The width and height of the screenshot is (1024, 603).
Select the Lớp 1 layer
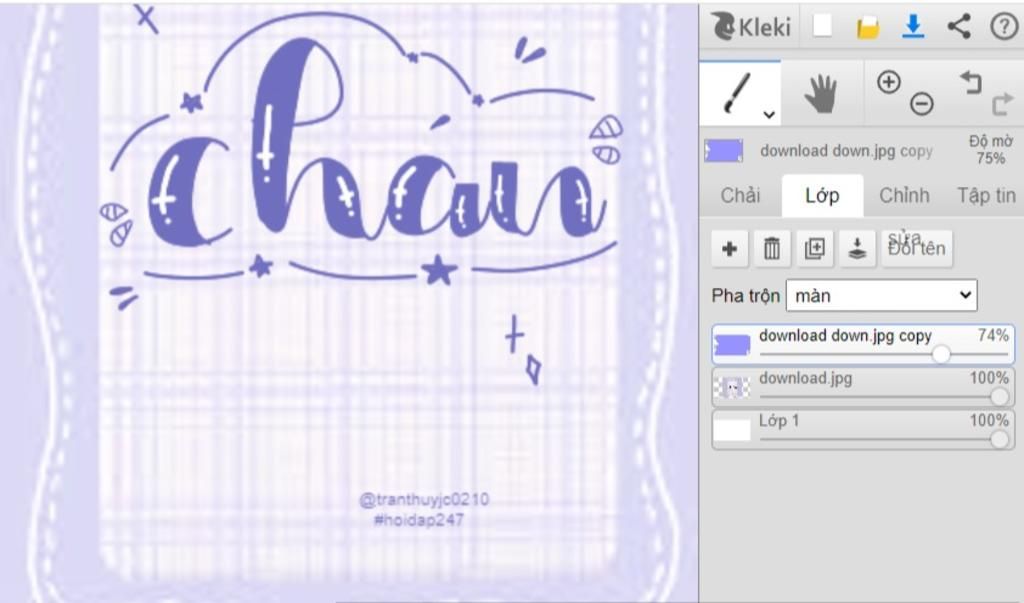coord(863,429)
